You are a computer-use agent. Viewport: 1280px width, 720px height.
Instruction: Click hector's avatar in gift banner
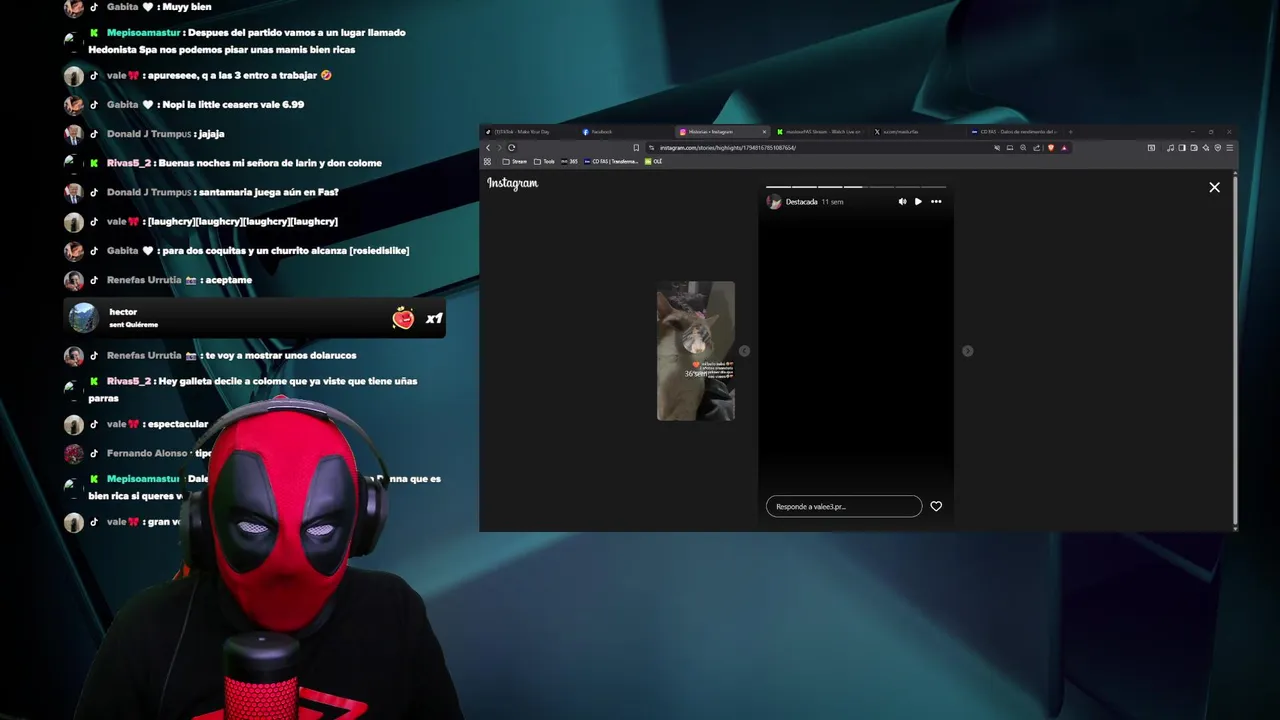point(83,318)
